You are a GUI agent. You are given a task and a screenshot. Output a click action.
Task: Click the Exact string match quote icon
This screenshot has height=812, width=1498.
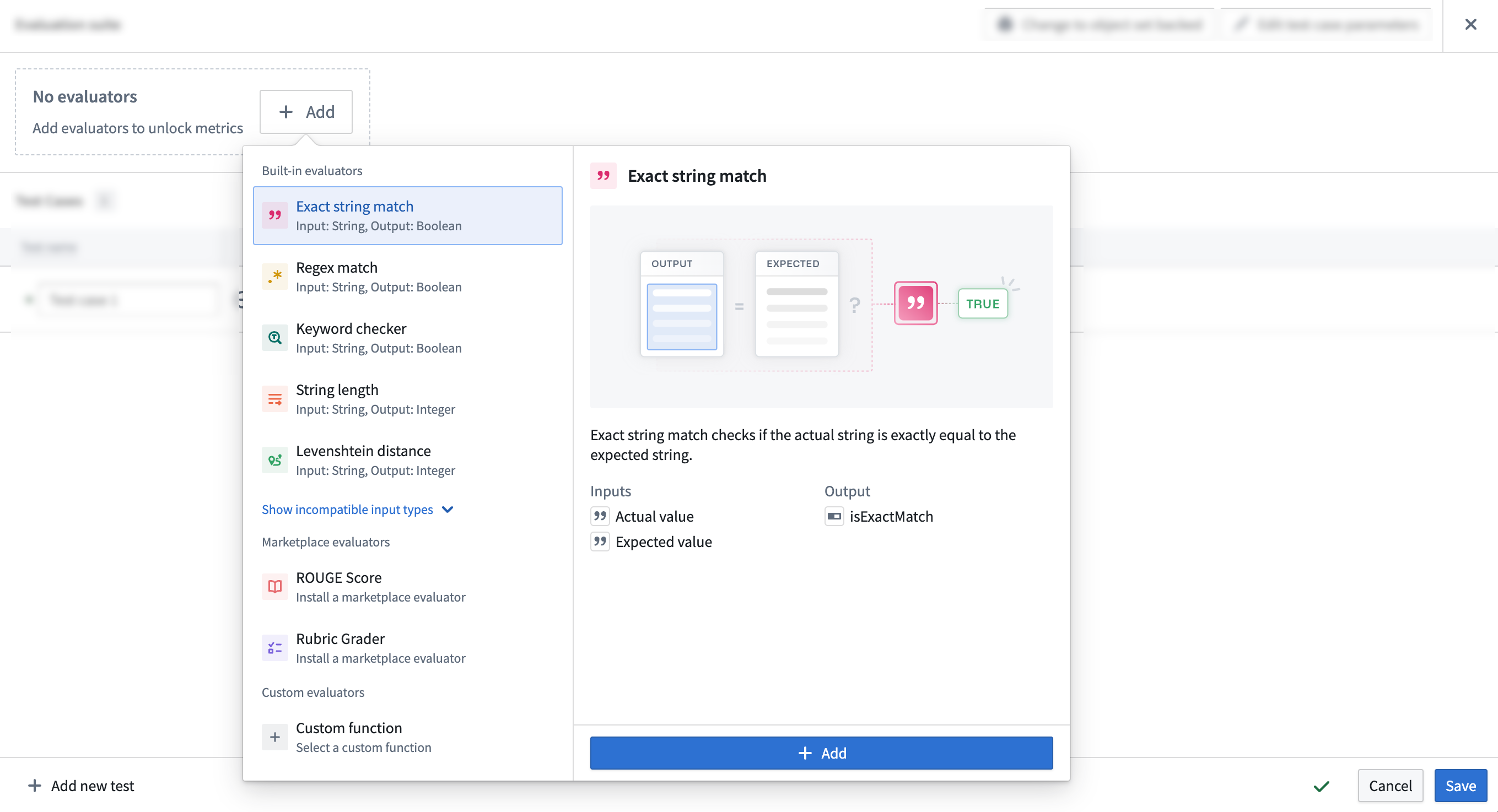274,215
